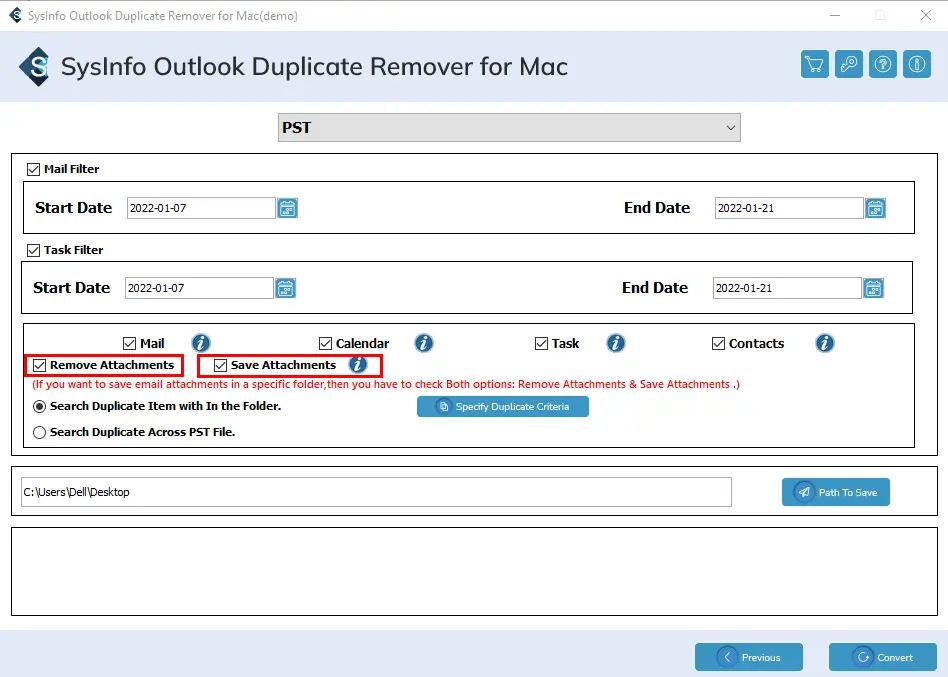Uncheck Remove Attachments
Image resolution: width=948 pixels, height=677 pixels.
(39, 365)
